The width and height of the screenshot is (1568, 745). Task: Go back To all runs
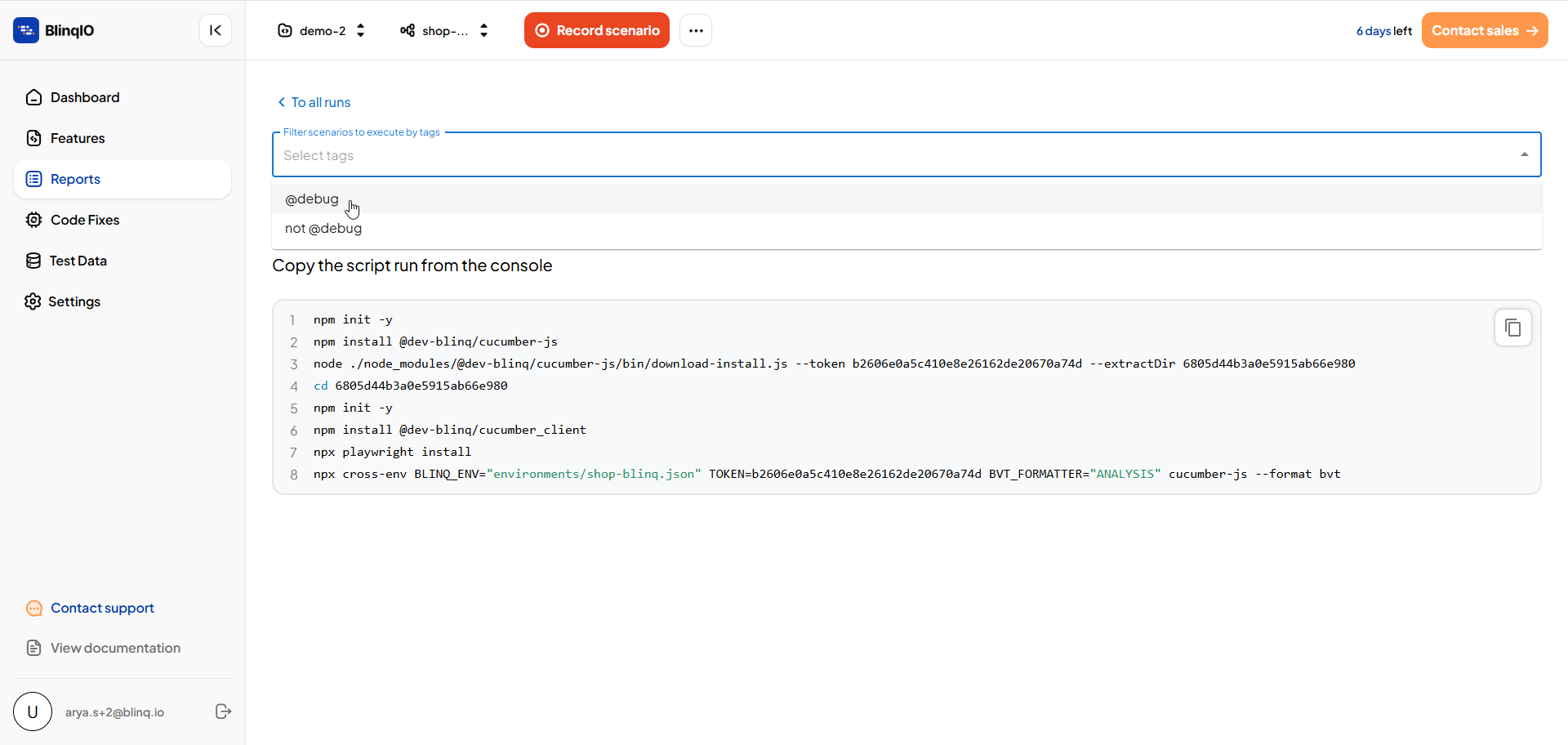(x=314, y=102)
